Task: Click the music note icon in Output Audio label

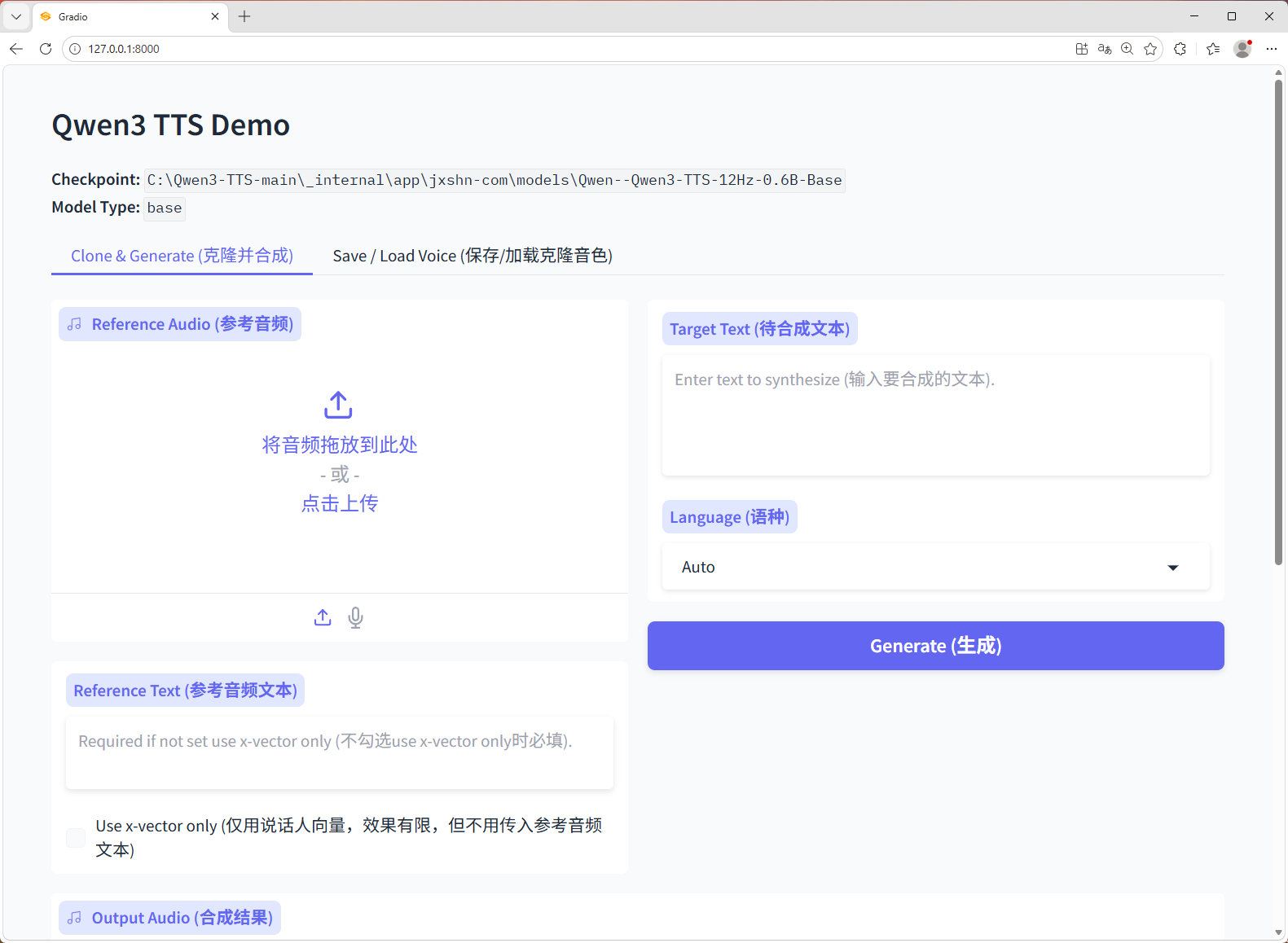Action: pos(75,918)
